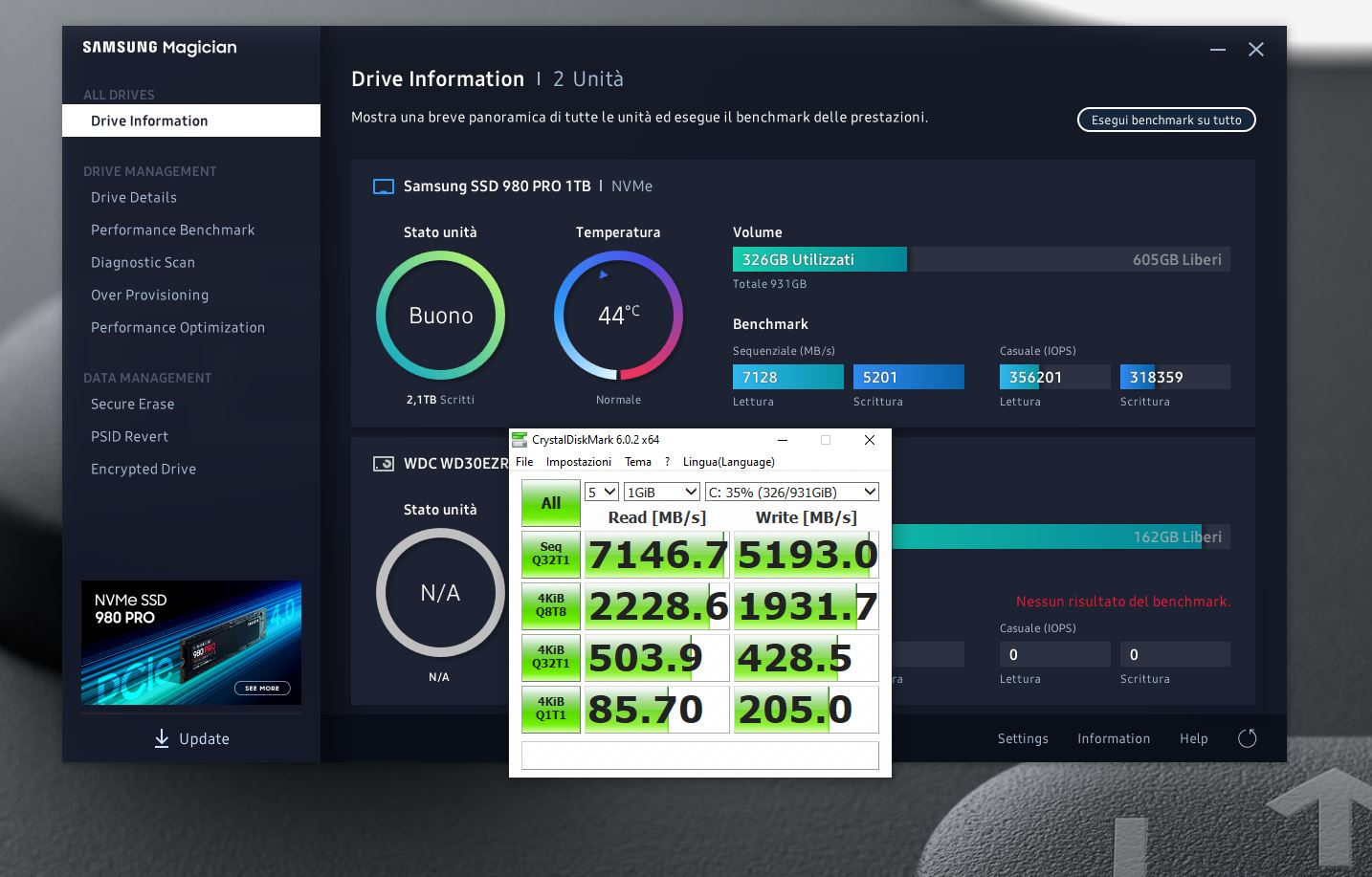Click SEE MORE on 980 PRO banner
The width and height of the screenshot is (1372, 877).
(262, 688)
